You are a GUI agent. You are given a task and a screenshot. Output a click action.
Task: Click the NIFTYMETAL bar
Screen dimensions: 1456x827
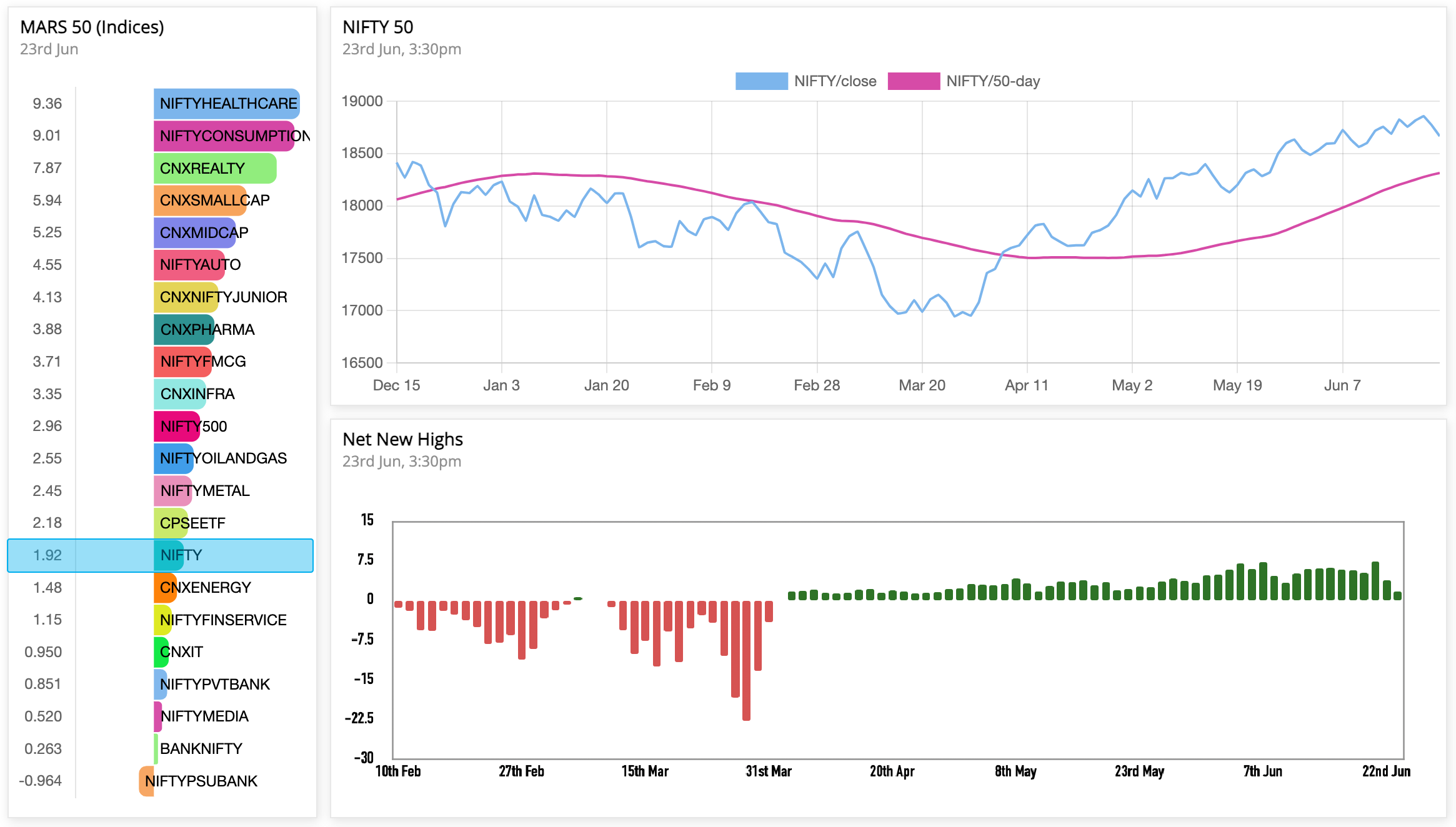(x=173, y=491)
